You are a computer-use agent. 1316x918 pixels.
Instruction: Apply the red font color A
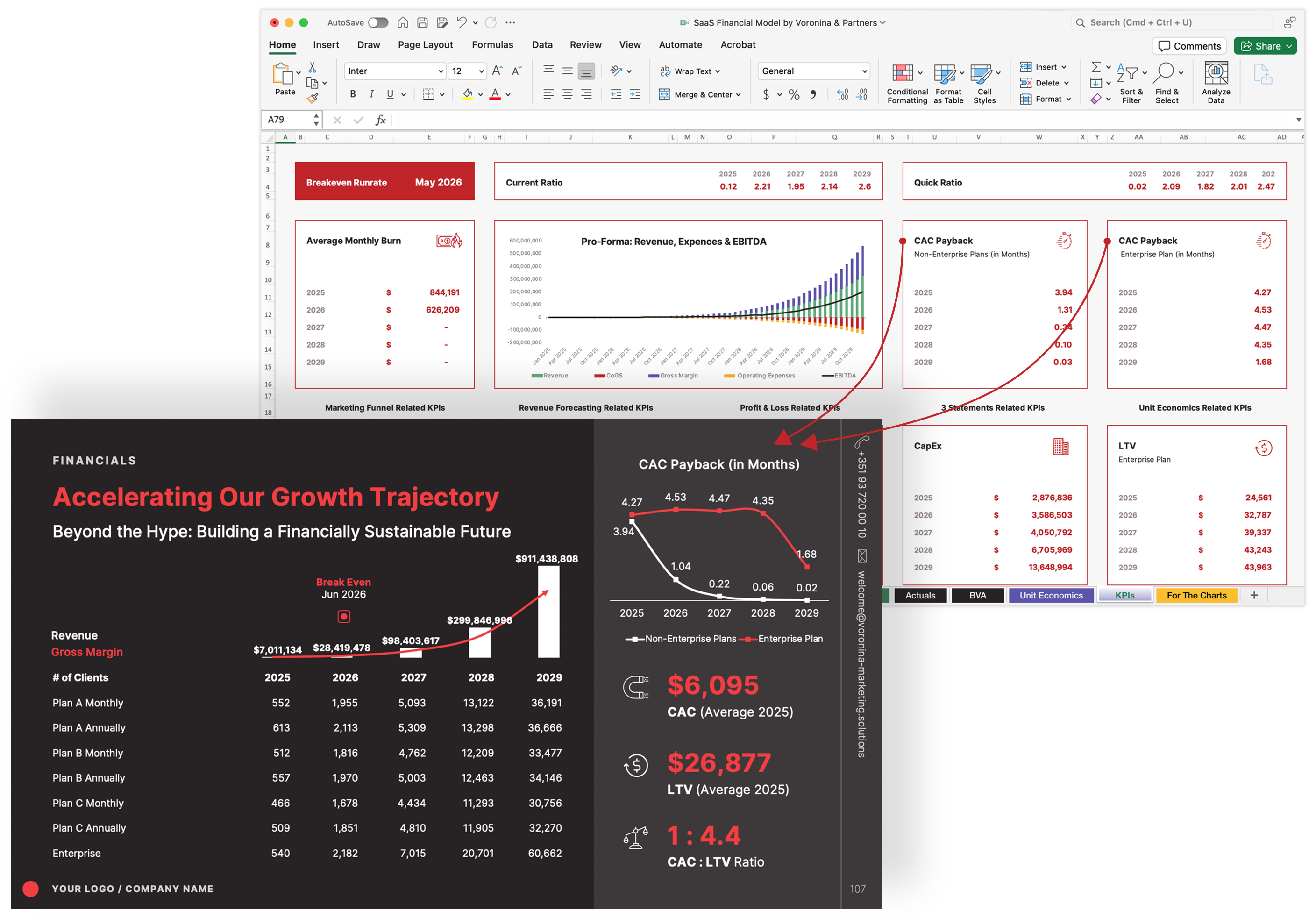tap(495, 94)
